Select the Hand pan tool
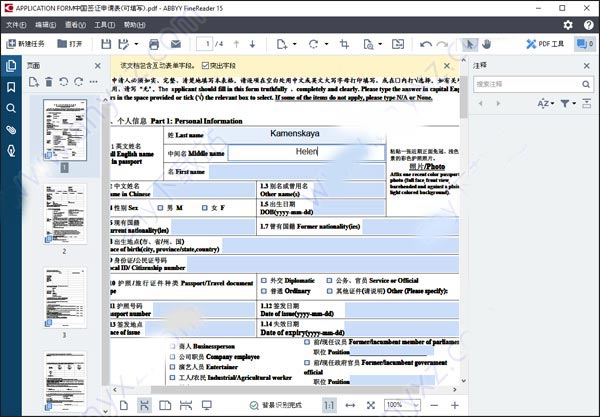The width and height of the screenshot is (600, 417). [x=486, y=44]
